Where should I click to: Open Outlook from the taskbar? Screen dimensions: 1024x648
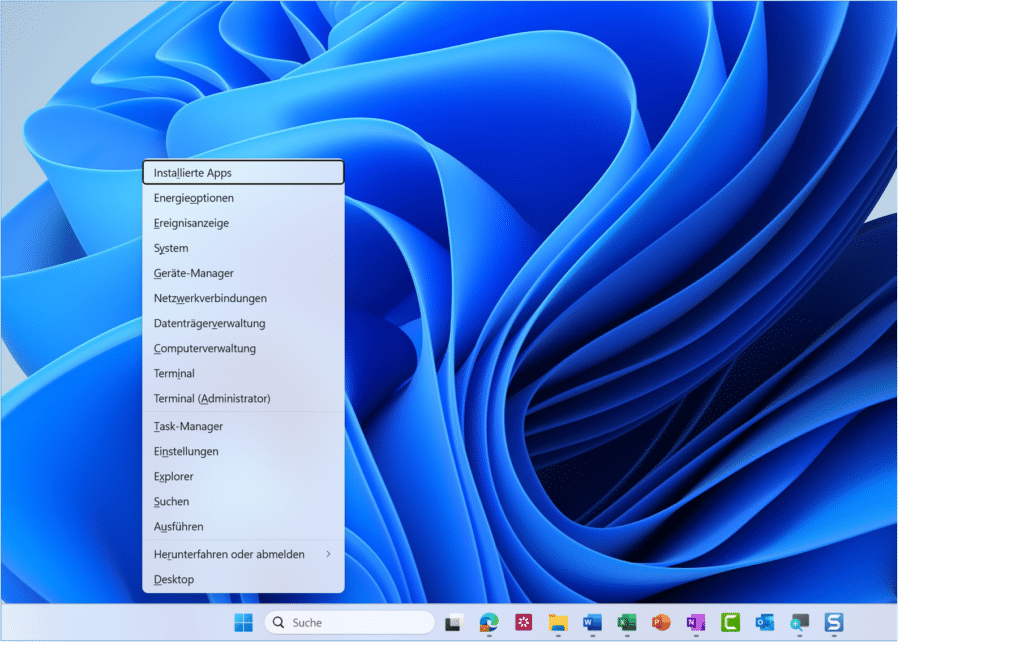[765, 623]
